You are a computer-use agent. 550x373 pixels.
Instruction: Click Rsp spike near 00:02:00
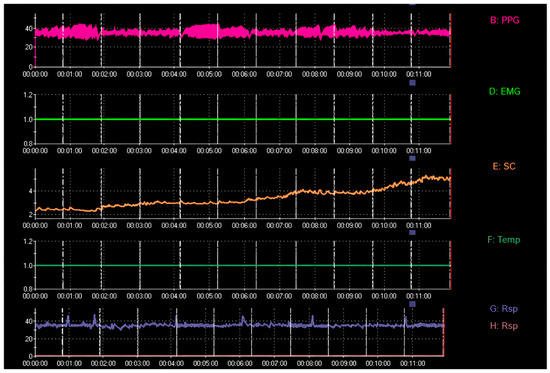[x=95, y=320]
